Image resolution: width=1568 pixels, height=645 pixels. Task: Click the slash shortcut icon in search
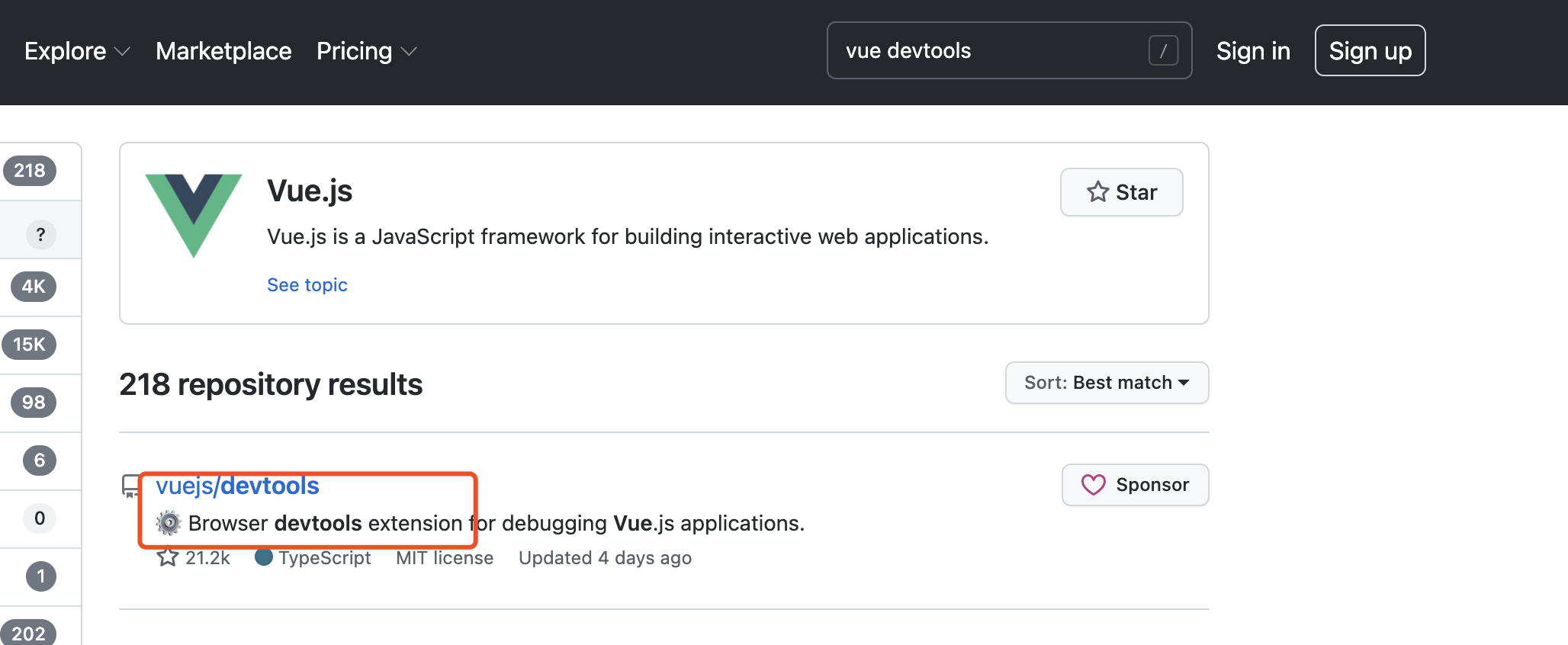click(1163, 51)
